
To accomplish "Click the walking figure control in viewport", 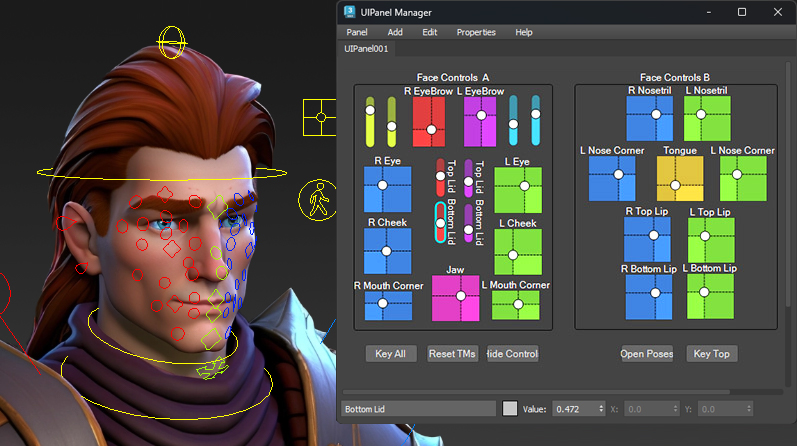I will pos(318,199).
